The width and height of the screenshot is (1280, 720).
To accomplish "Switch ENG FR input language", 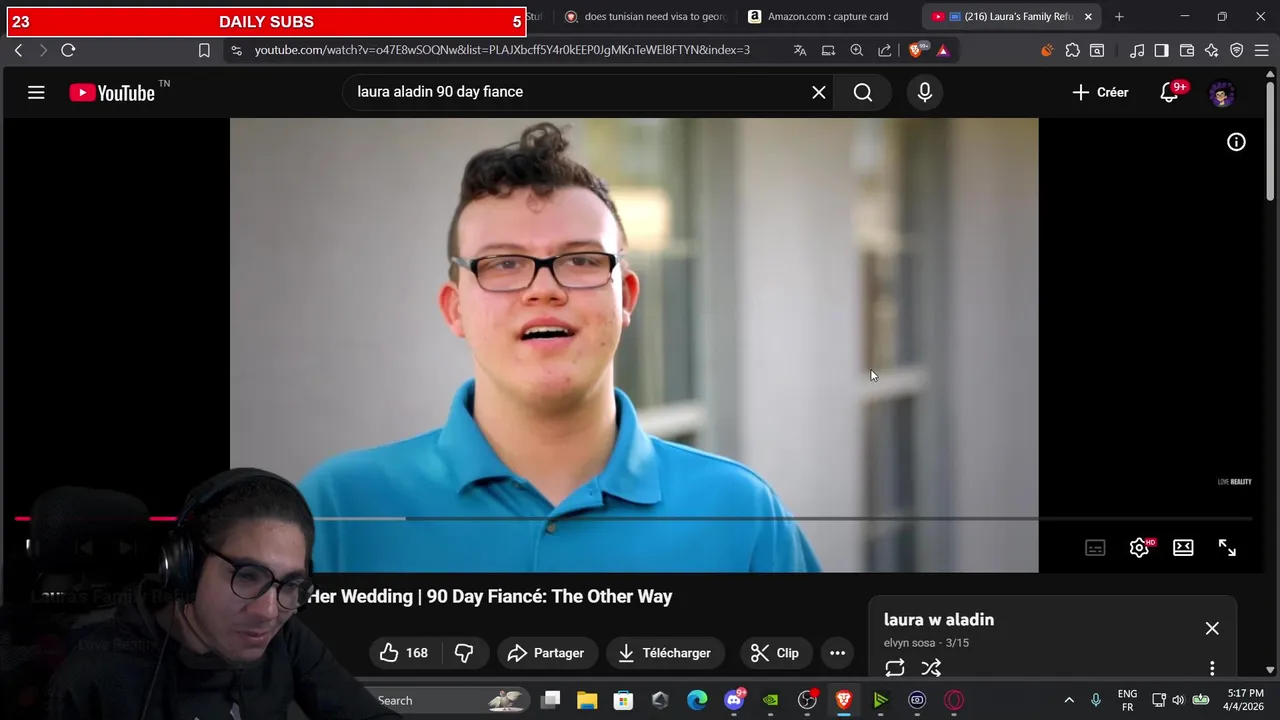I will click(1127, 700).
